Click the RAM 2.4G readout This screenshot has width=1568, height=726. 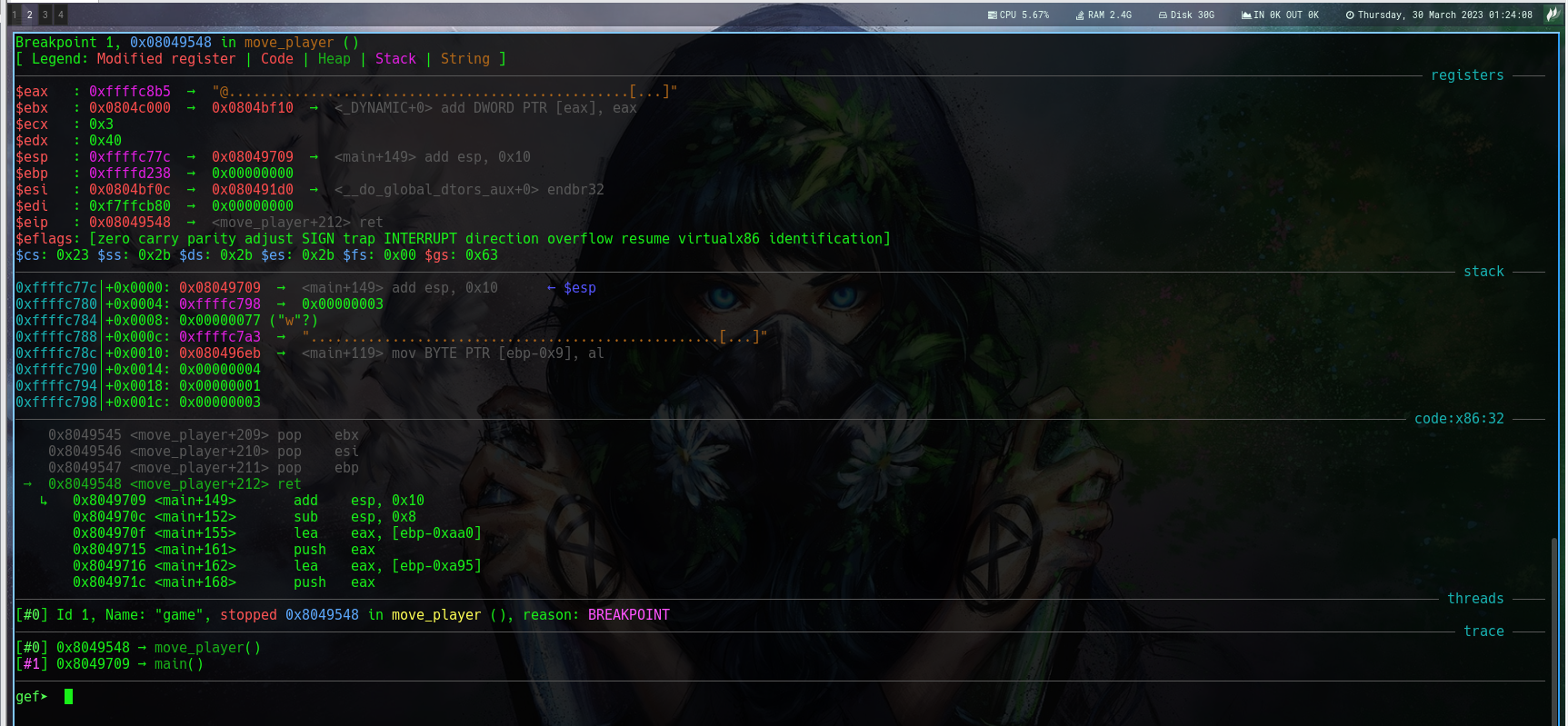tap(1110, 15)
